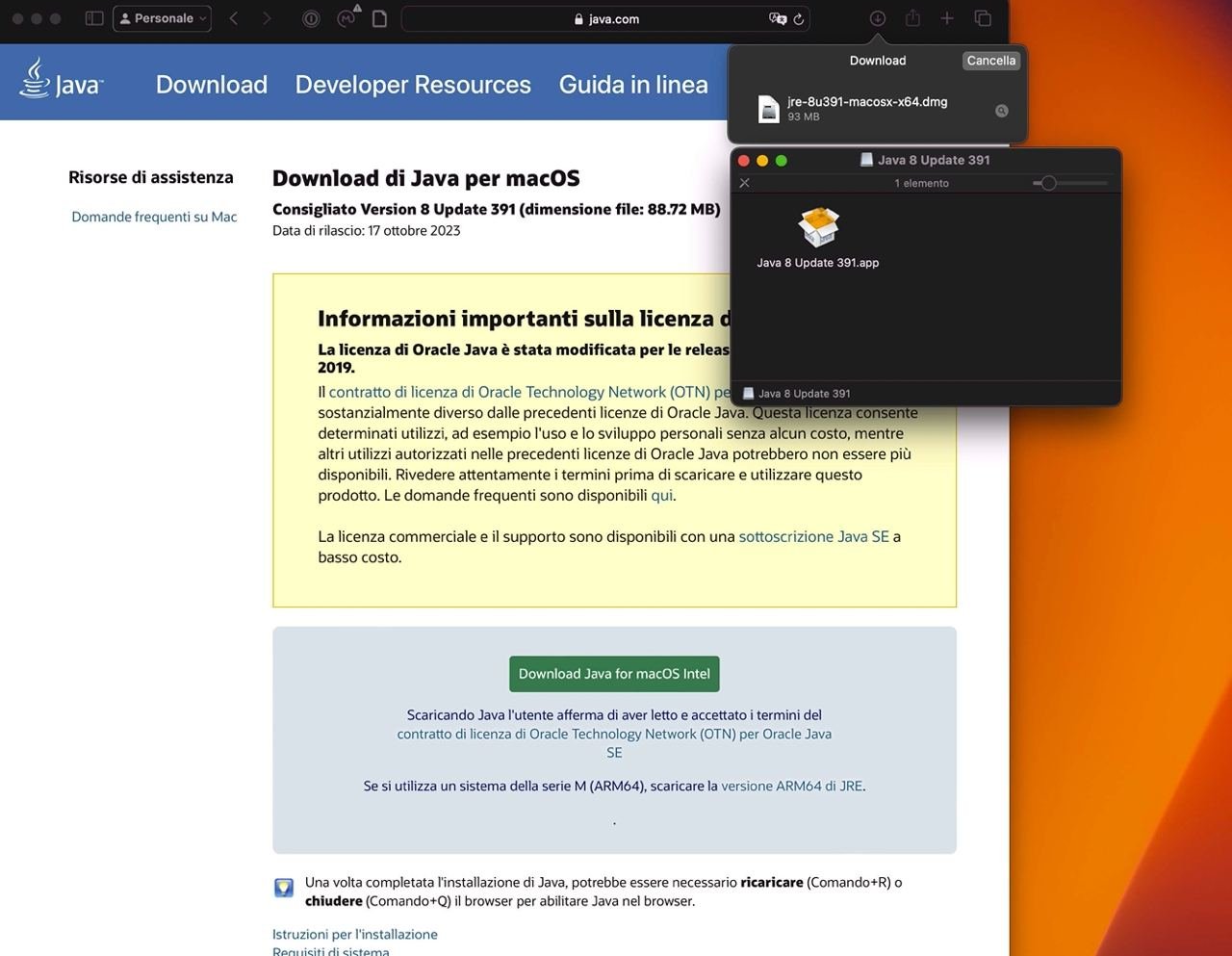
Task: Click the page reader document icon
Action: point(380,18)
